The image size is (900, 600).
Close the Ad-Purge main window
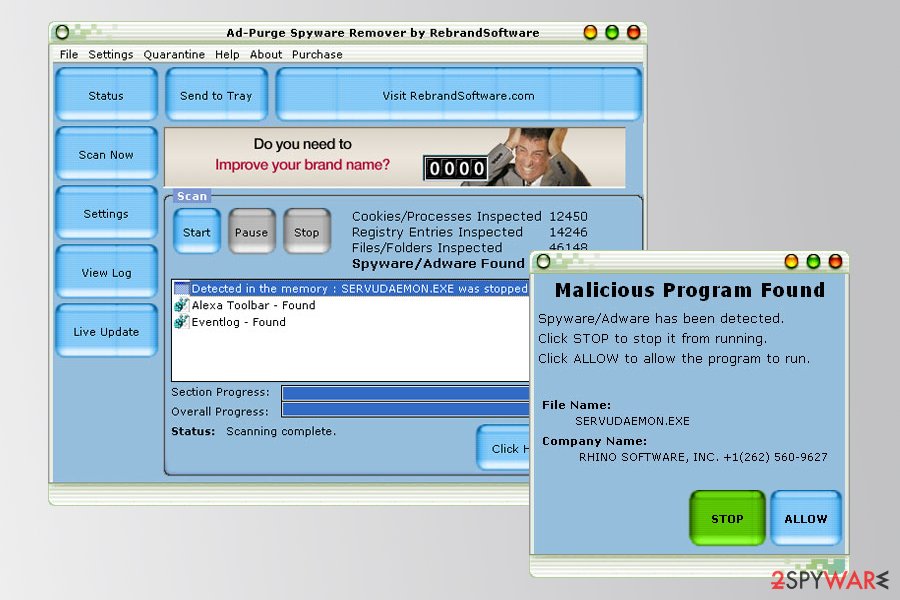point(633,32)
